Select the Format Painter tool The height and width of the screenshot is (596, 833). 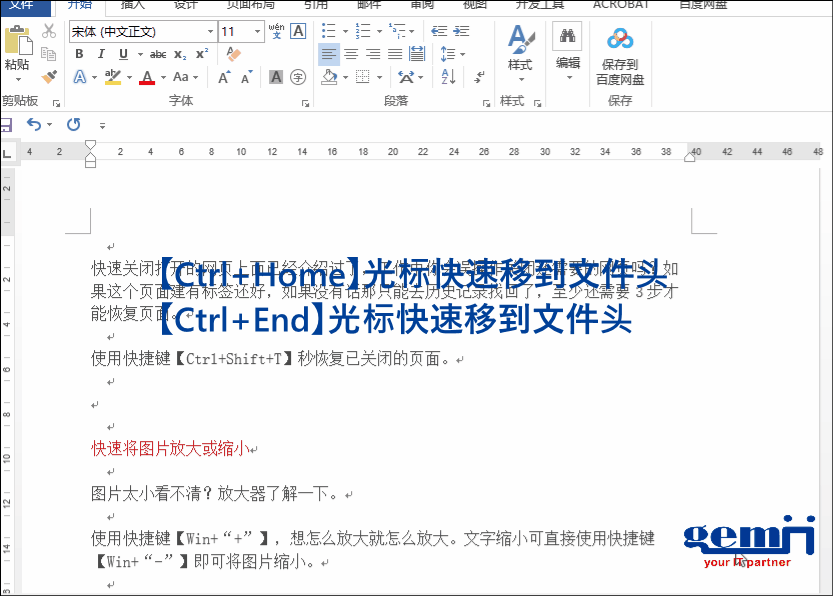[50, 77]
